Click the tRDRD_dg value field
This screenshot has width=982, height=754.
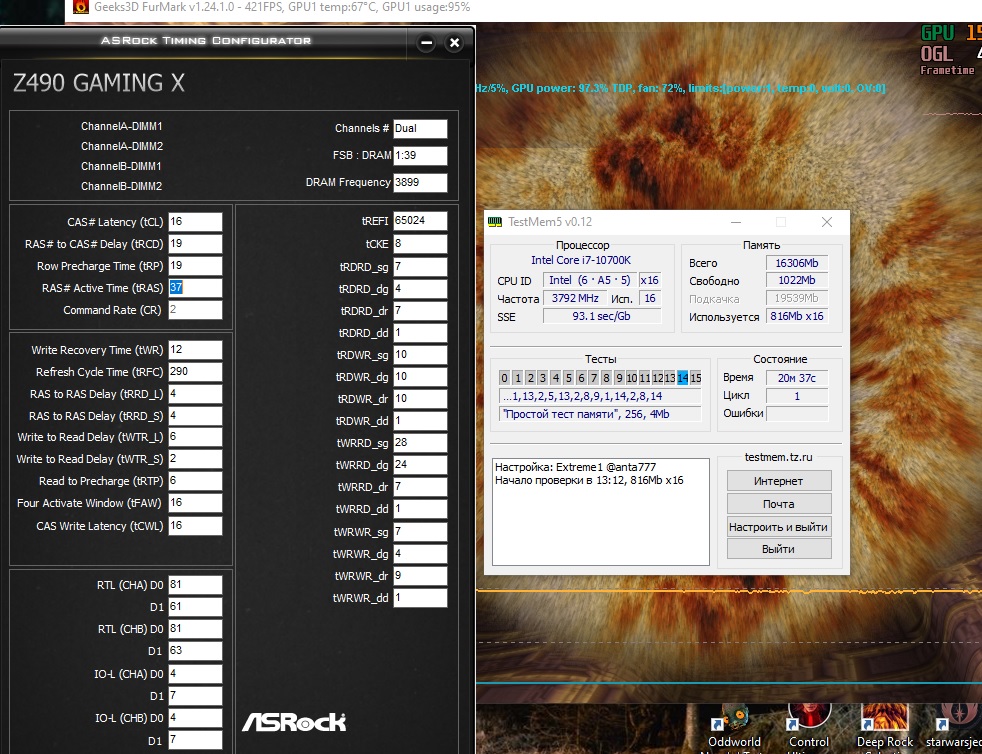(420, 289)
